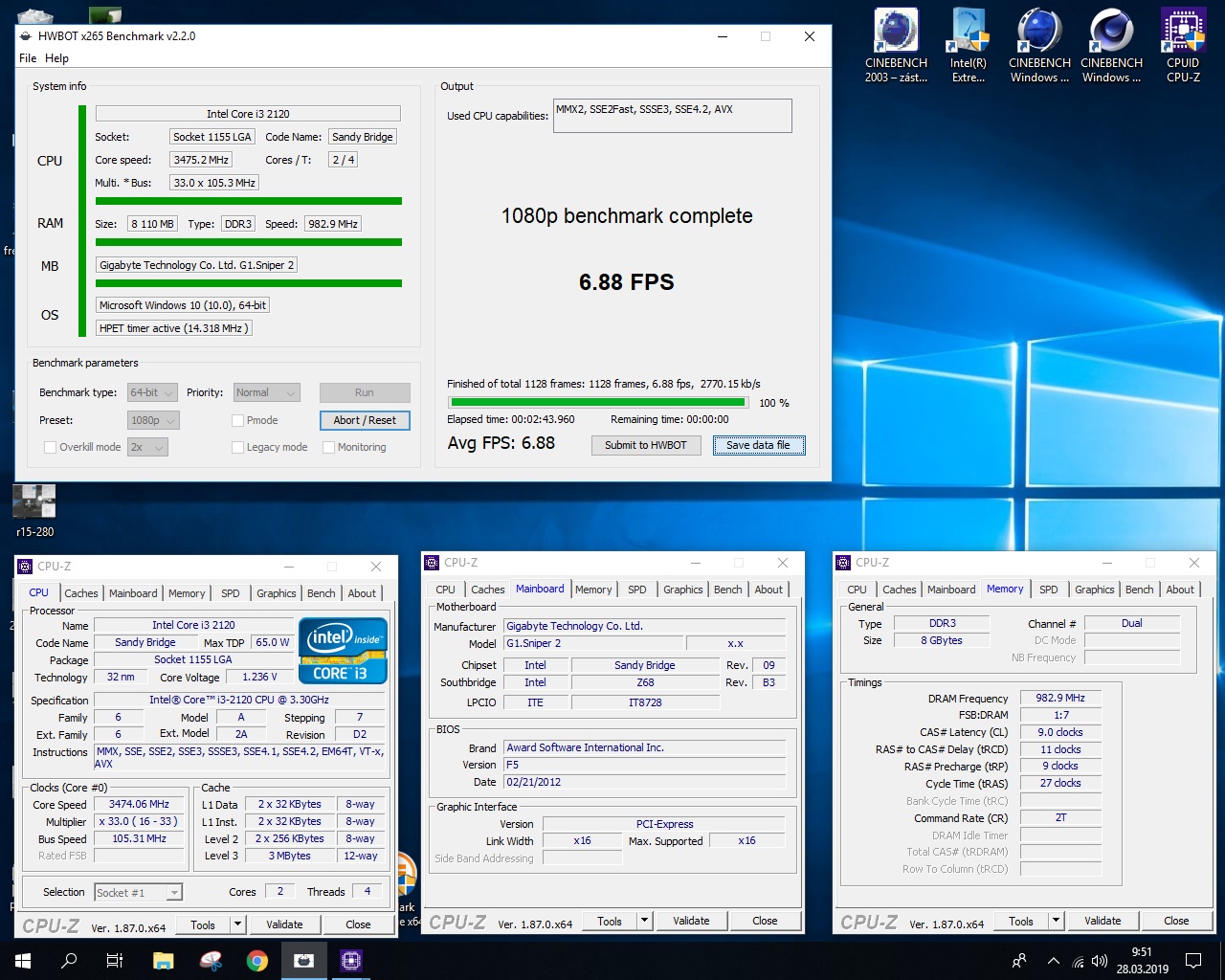Select the CPU-Z taskbar icon
Screen dimensions: 1225x980
tap(350, 961)
